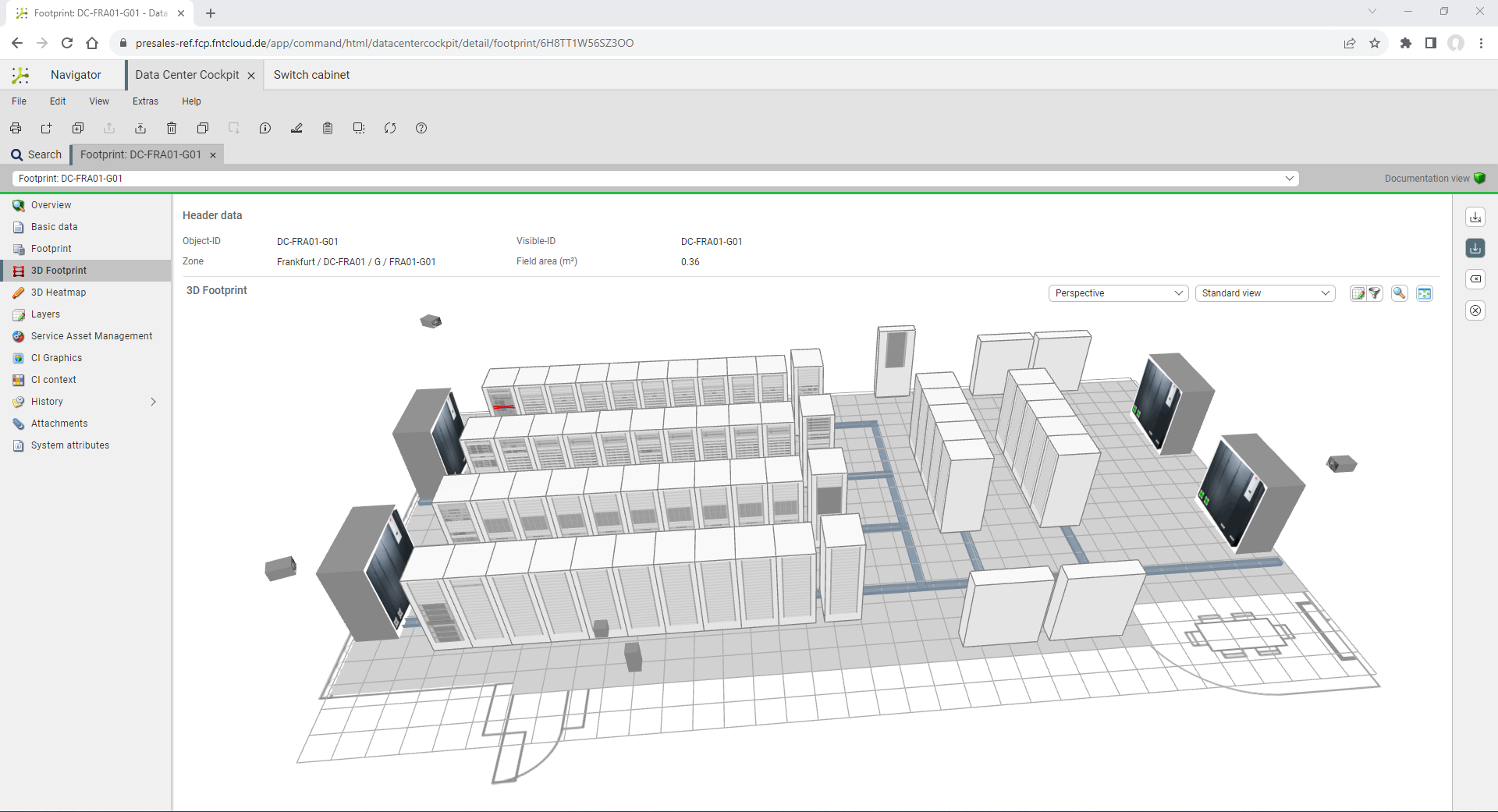Click the trash delete icon

click(x=172, y=128)
